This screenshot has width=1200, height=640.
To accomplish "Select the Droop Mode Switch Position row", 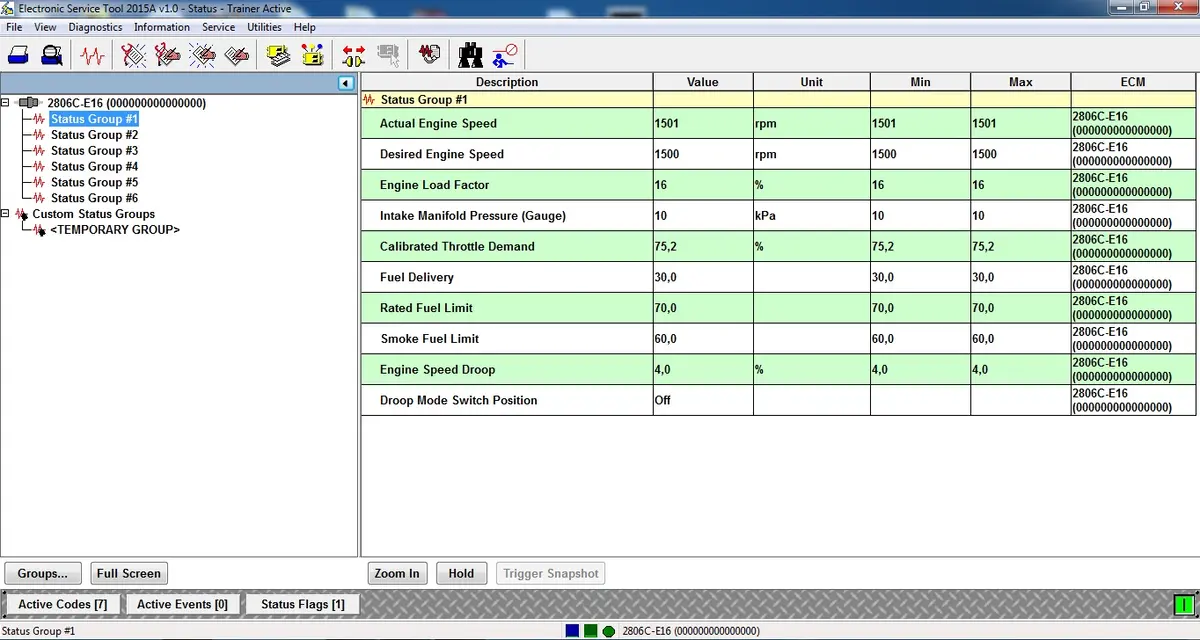I will pyautogui.click(x=778, y=400).
